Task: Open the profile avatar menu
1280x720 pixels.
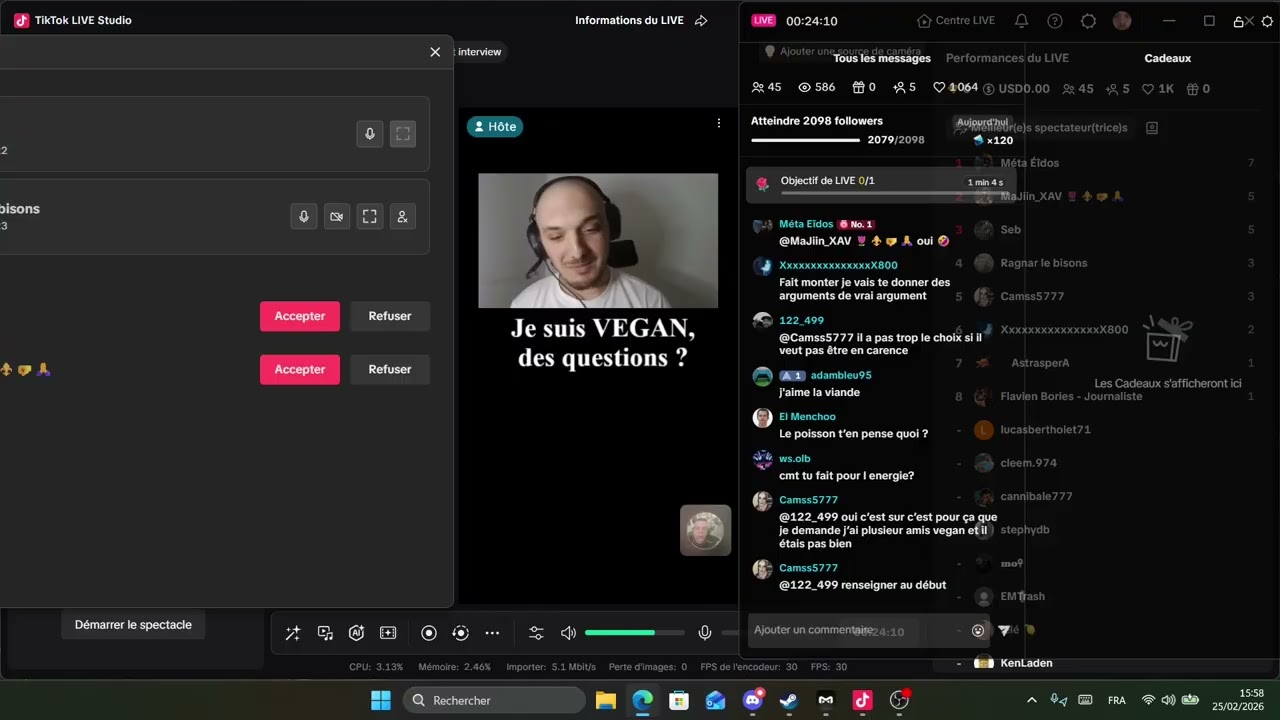Action: pos(1122,21)
